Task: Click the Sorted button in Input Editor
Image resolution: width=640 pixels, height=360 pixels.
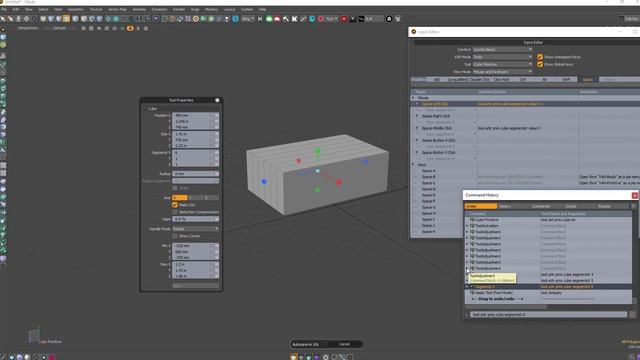Action: (587, 80)
